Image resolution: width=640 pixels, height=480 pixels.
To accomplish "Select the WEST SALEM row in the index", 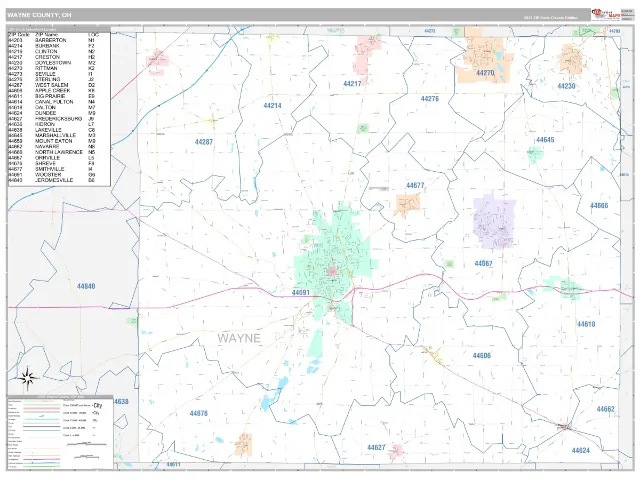I will (52, 85).
